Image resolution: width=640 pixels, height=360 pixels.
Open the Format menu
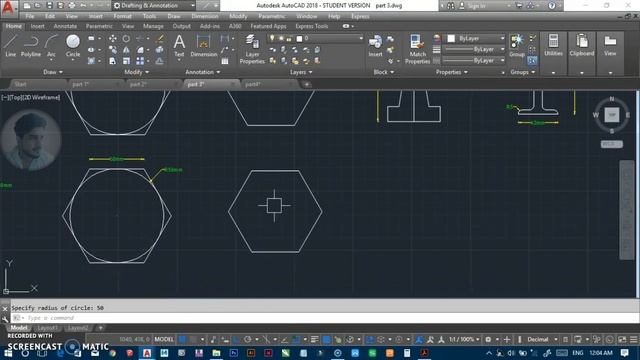click(122, 16)
